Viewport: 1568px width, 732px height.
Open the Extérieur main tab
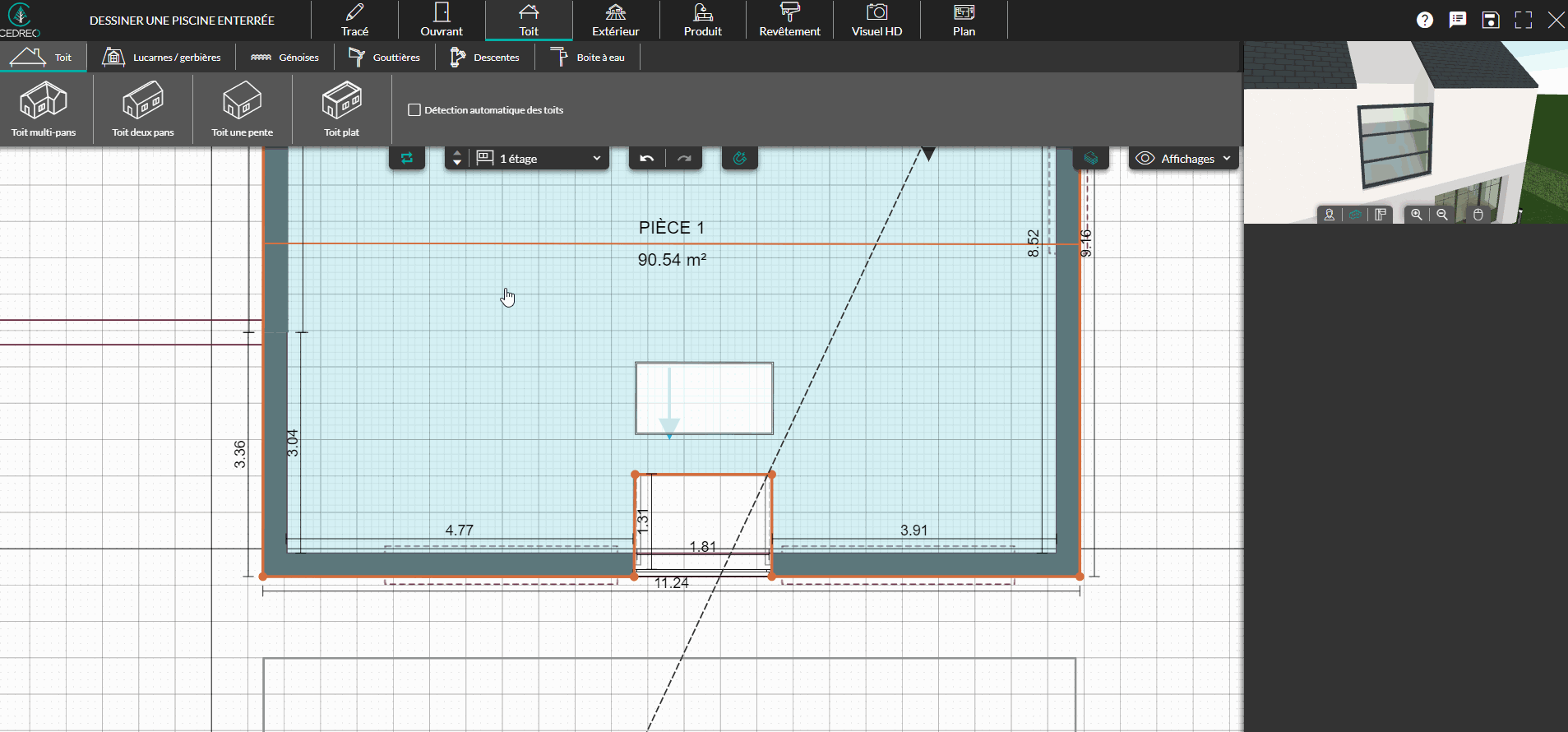[x=616, y=21]
